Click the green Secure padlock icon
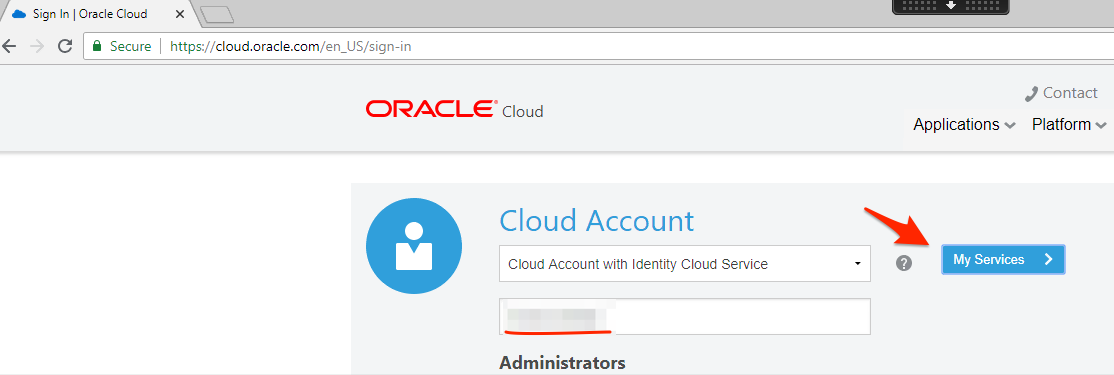Viewport: 1114px width, 375px height. pyautogui.click(x=97, y=46)
